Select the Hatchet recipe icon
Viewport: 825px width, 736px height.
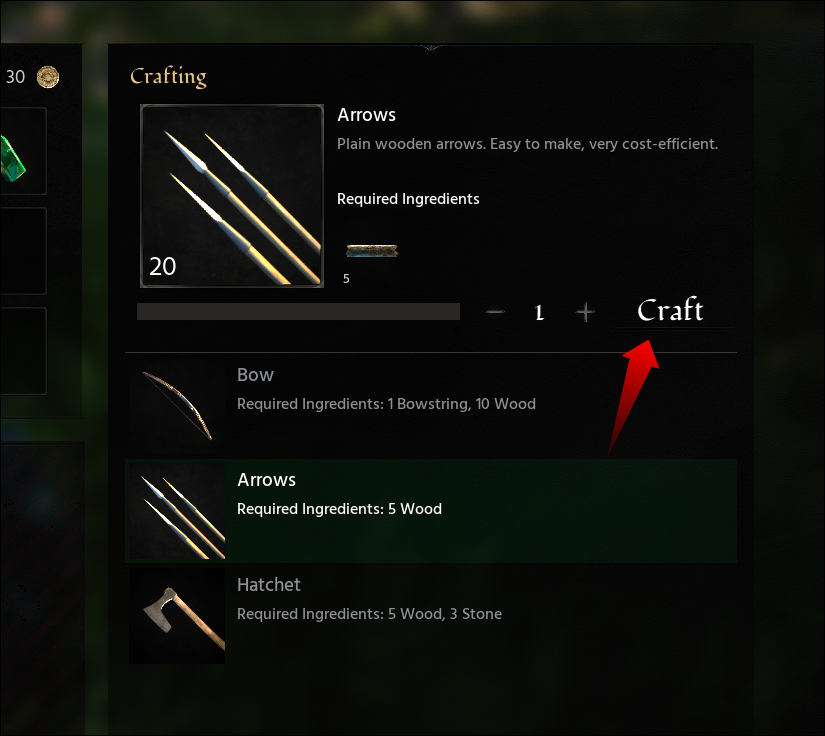coord(177,616)
